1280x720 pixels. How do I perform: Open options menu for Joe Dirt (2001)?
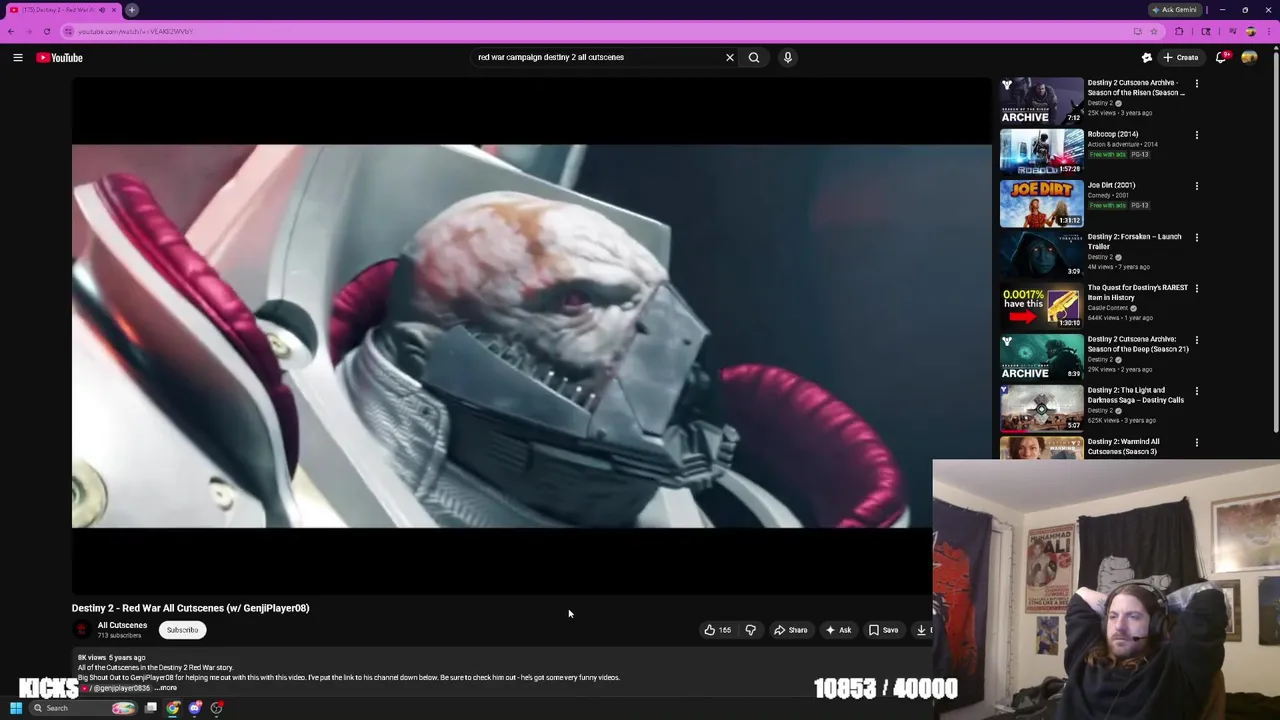(1197, 186)
